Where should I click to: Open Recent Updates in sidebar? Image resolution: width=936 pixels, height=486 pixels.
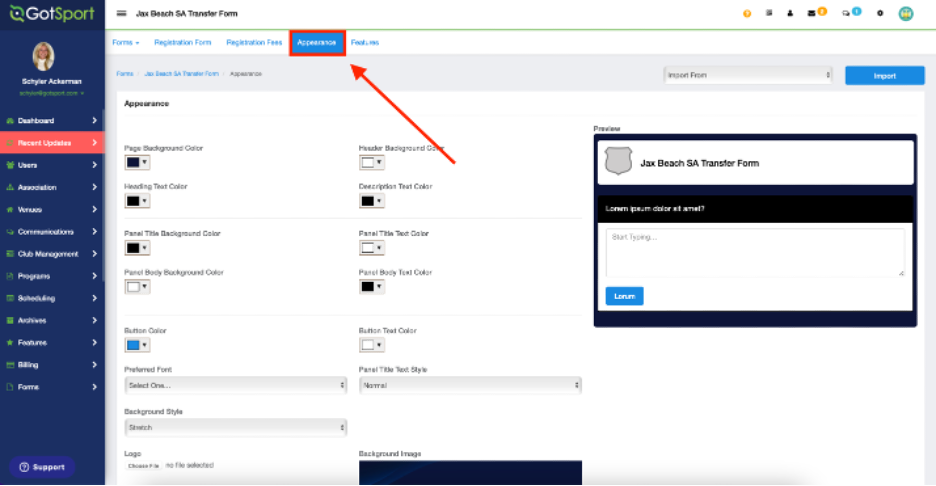tap(52, 143)
